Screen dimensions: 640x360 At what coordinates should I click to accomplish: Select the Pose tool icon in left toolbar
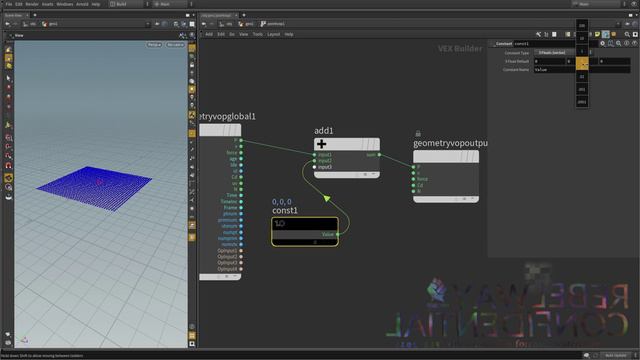click(8, 125)
